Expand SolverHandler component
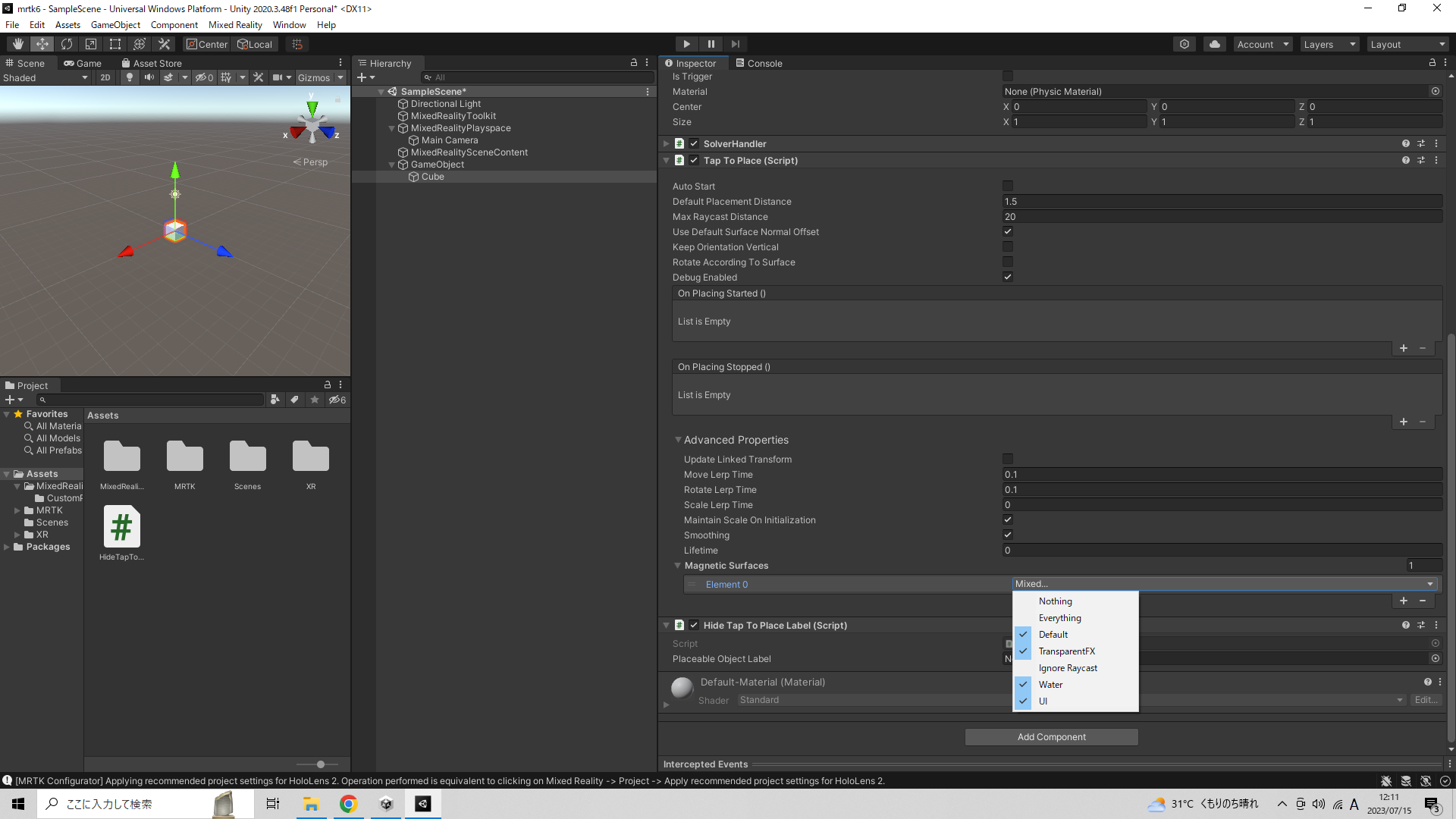The image size is (1456, 819). [x=666, y=143]
